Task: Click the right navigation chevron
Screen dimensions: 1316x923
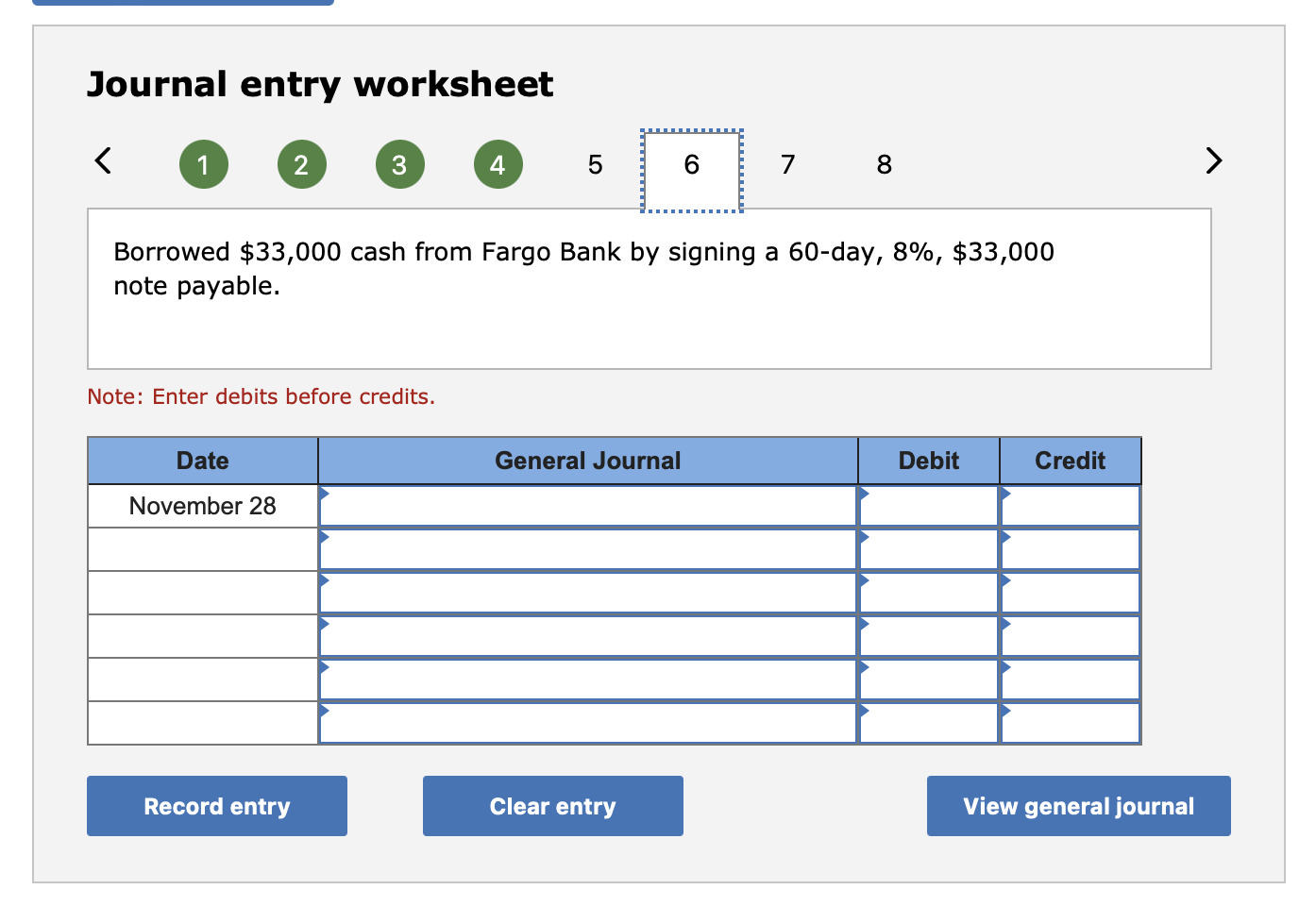Action: coord(1214,161)
